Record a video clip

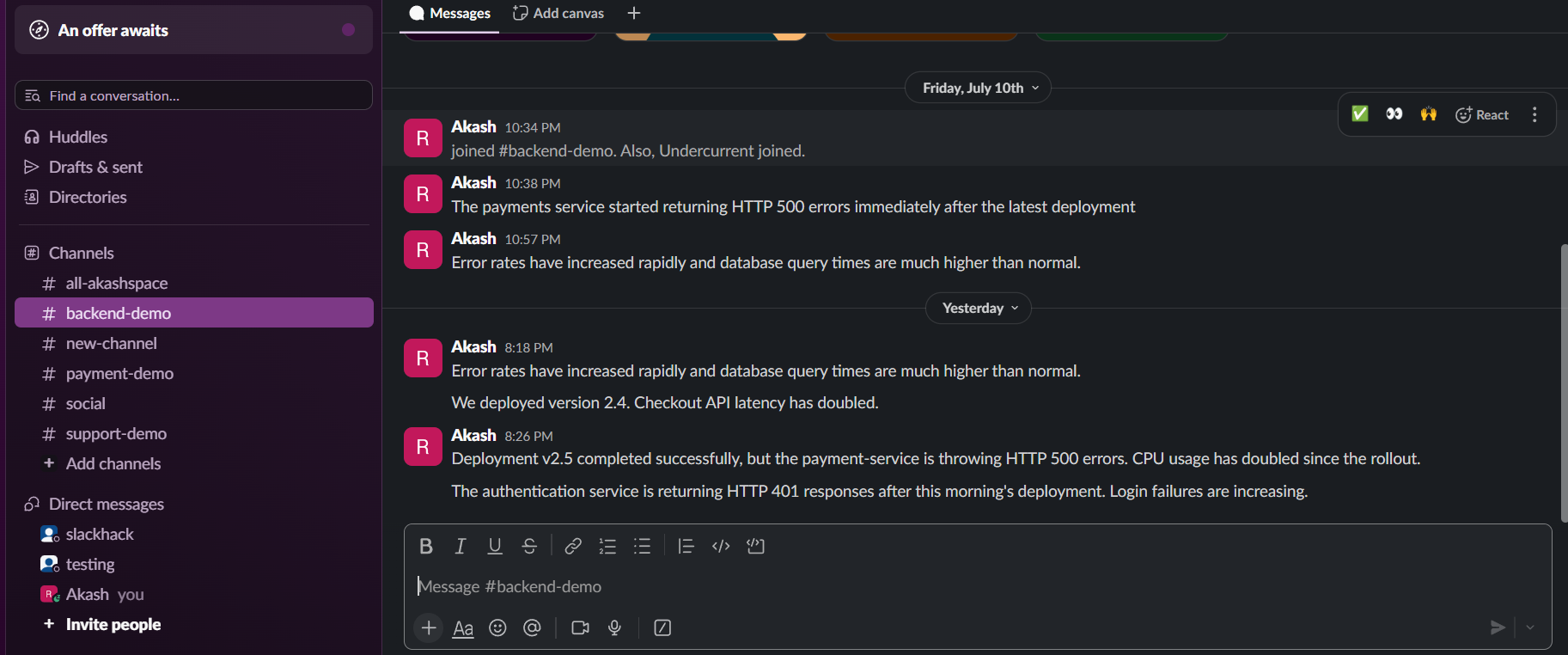(580, 627)
